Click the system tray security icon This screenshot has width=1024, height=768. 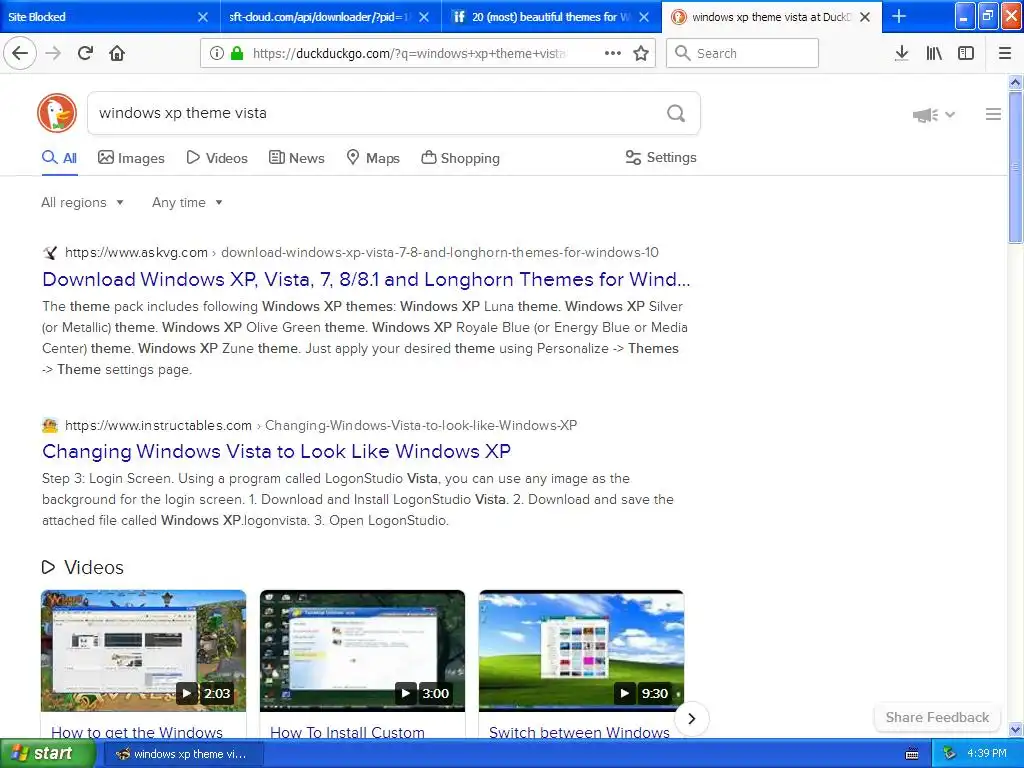(950, 754)
